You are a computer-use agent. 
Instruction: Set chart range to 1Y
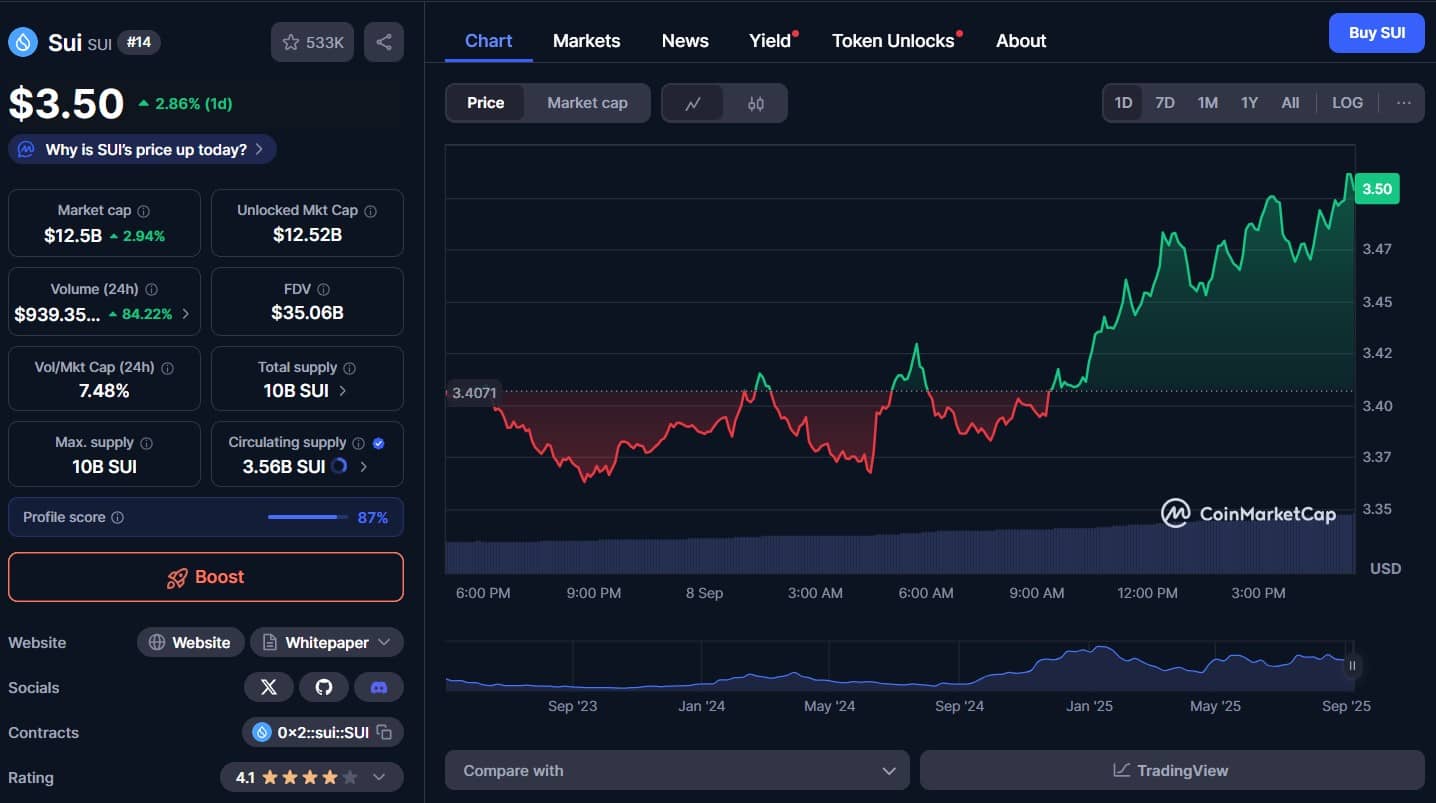pos(1249,103)
